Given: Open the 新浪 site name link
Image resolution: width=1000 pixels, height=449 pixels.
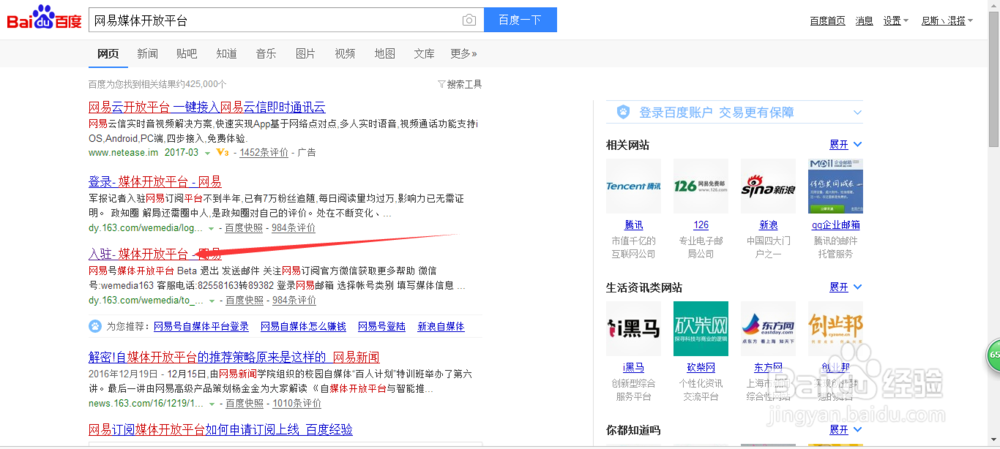Looking at the screenshot, I should pyautogui.click(x=768, y=225).
